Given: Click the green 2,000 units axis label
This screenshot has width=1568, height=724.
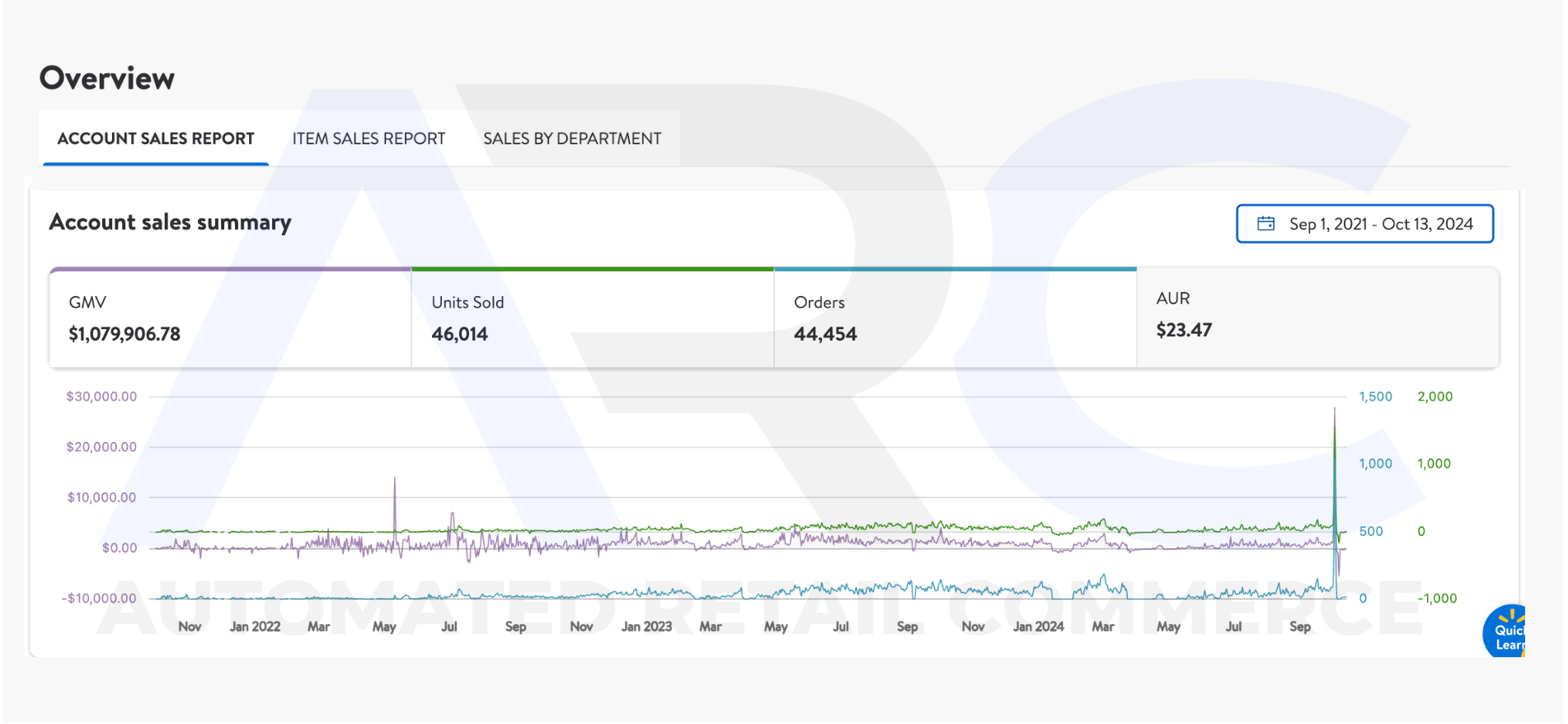Looking at the screenshot, I should [1434, 397].
